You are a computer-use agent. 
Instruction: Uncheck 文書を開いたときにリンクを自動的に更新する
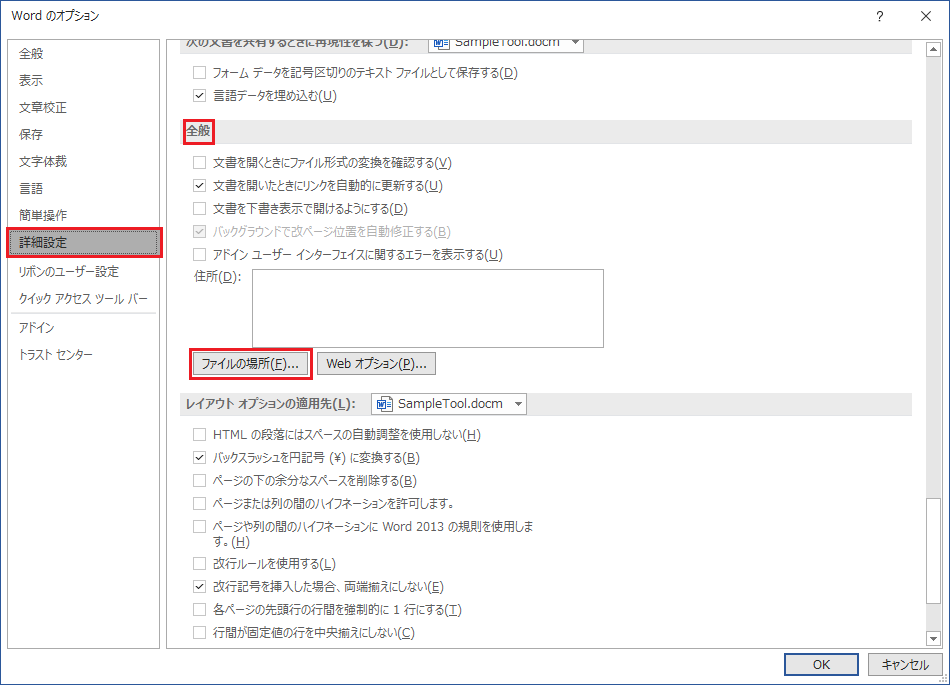tap(199, 185)
